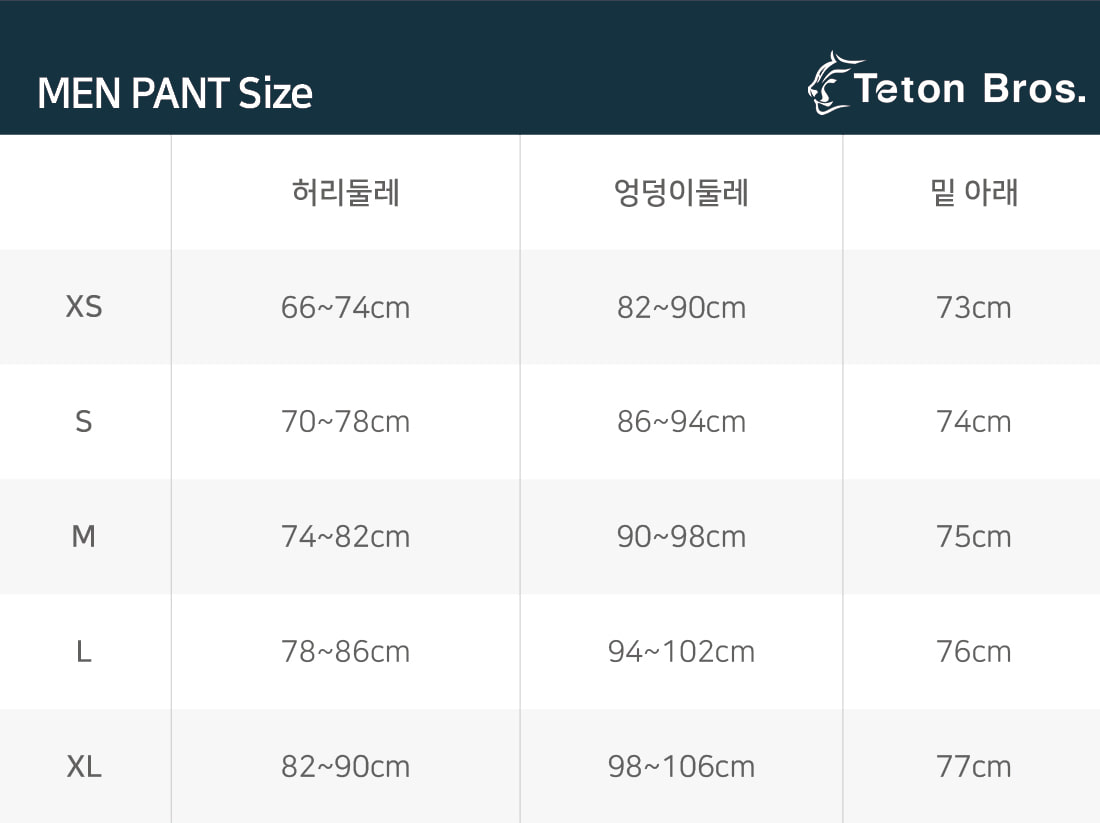Select the 허리둘레 column header
The height and width of the screenshot is (823, 1100).
[346, 192]
